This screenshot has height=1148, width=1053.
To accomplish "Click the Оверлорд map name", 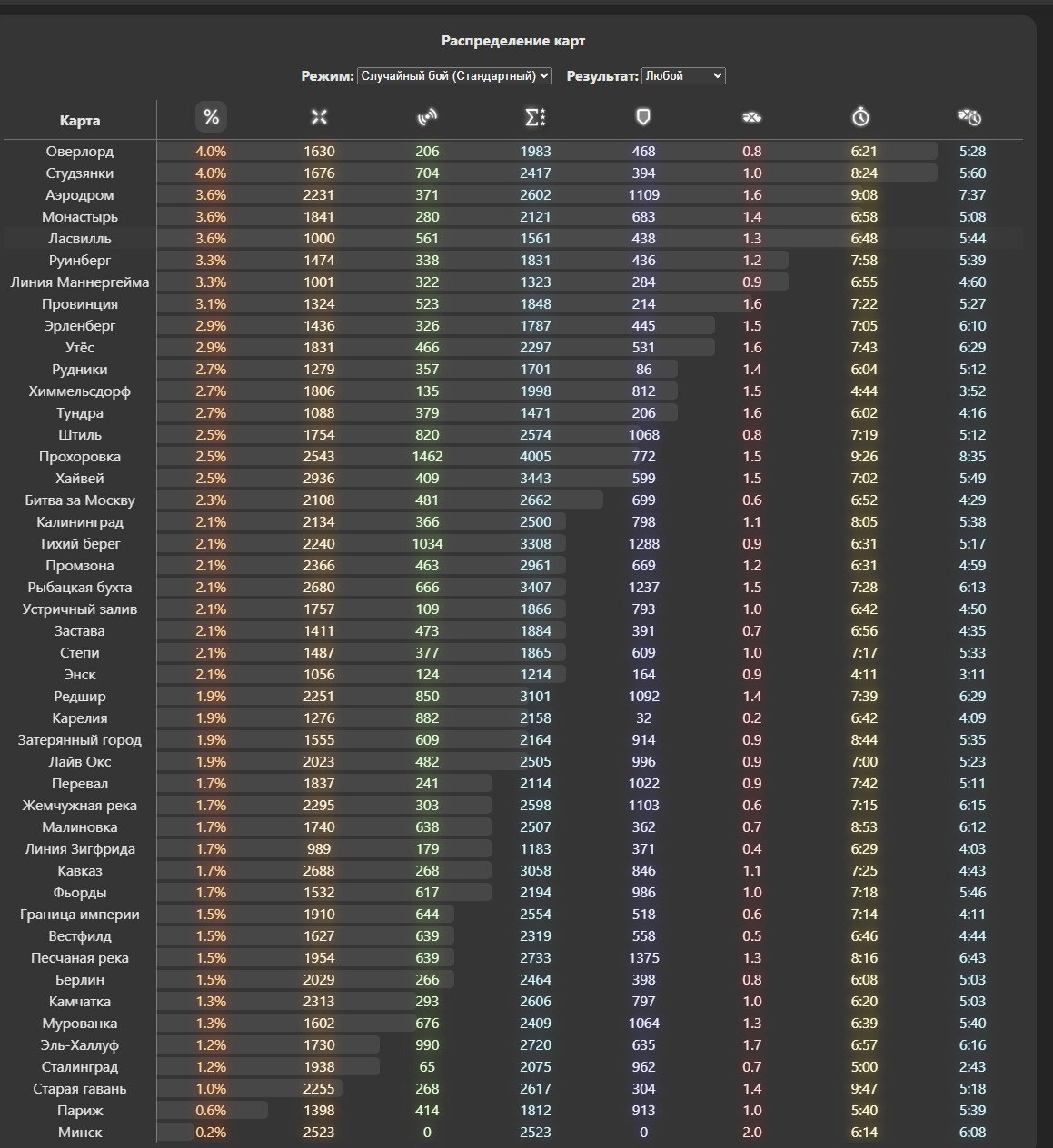I will point(80,152).
